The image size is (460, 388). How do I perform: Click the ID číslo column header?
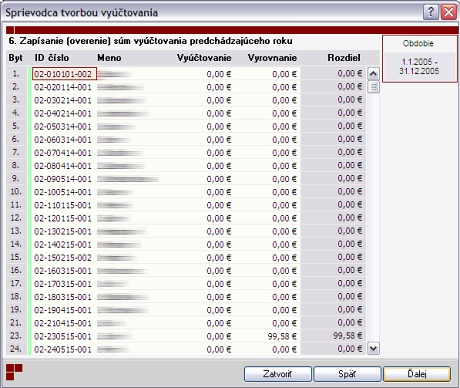pyautogui.click(x=52, y=58)
